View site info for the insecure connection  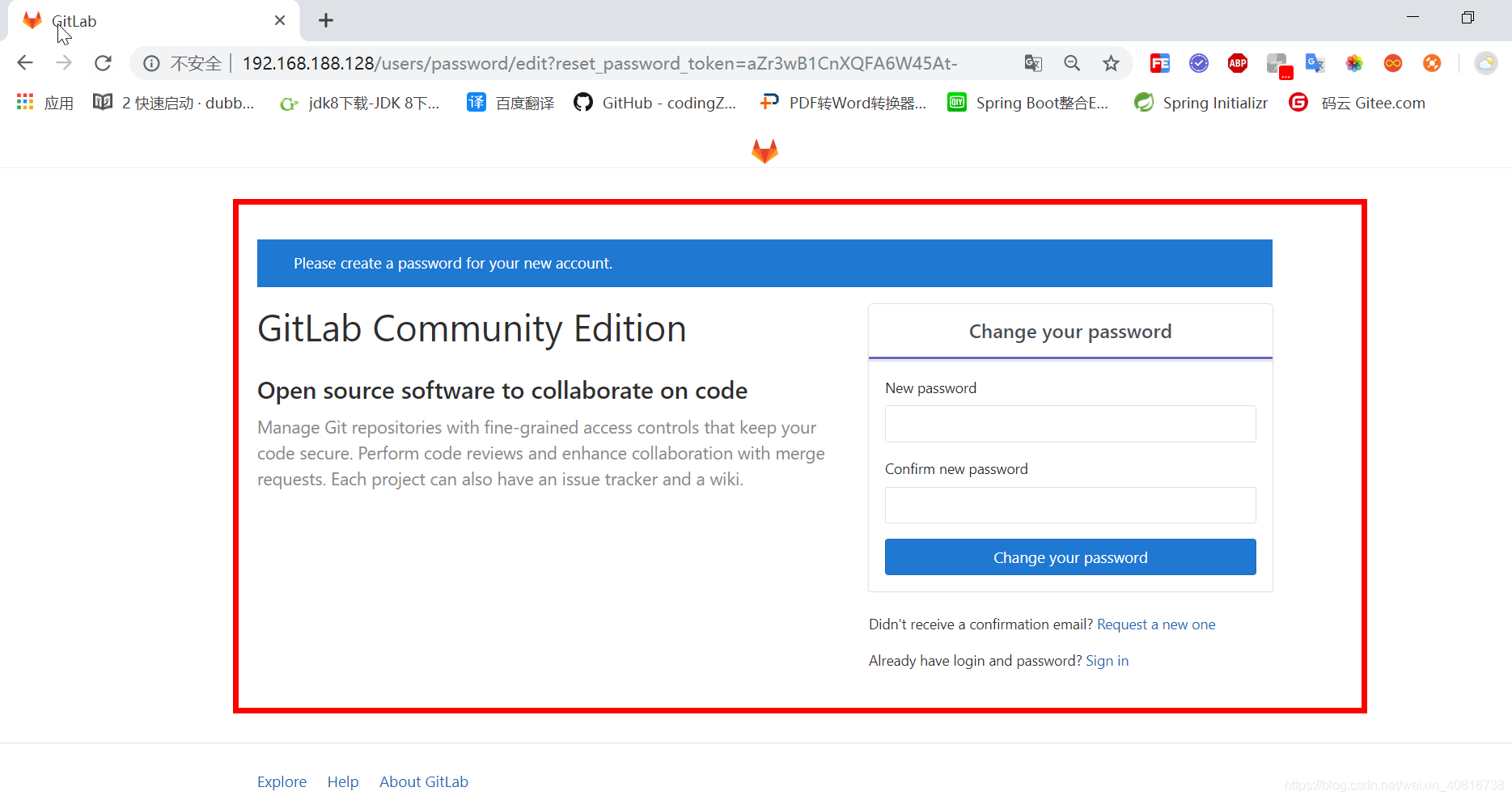pos(151,63)
